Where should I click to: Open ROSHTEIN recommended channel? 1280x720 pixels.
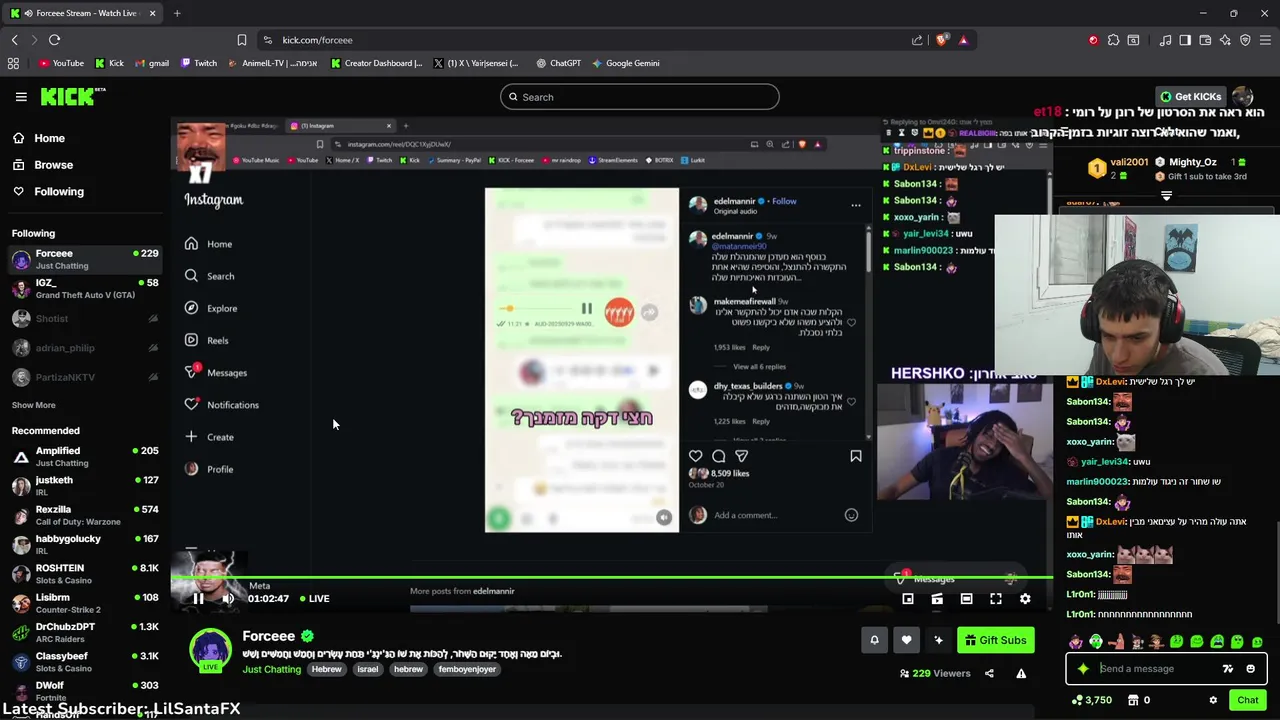84,574
